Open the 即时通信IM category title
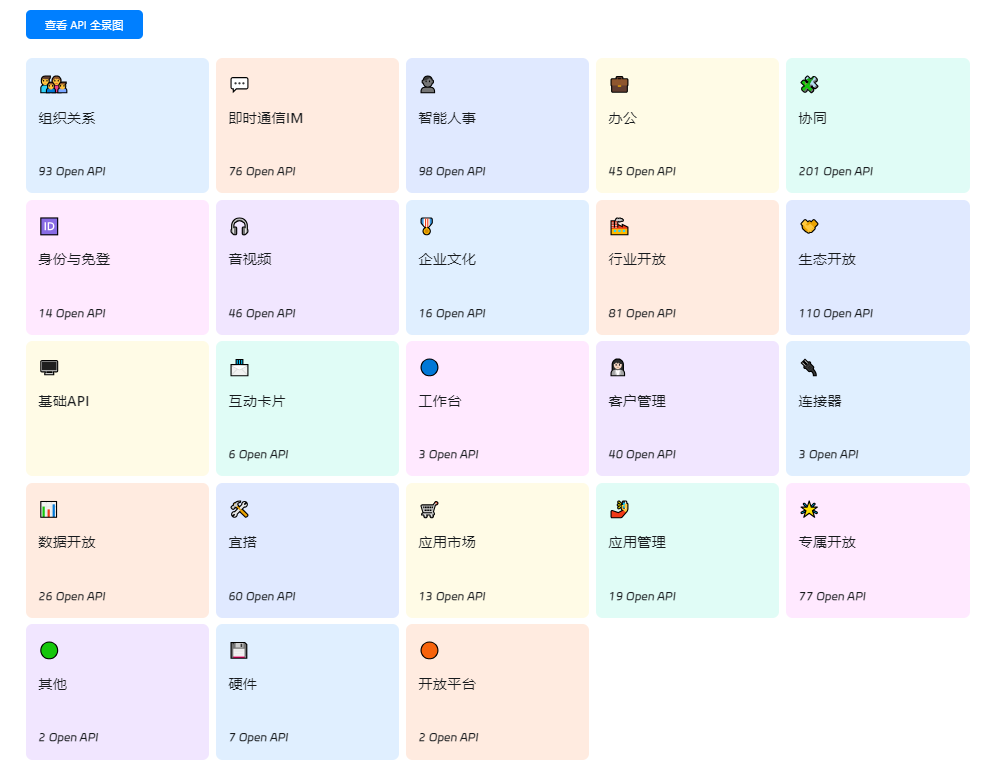Viewport: 1001px width, 780px height. coord(266,118)
